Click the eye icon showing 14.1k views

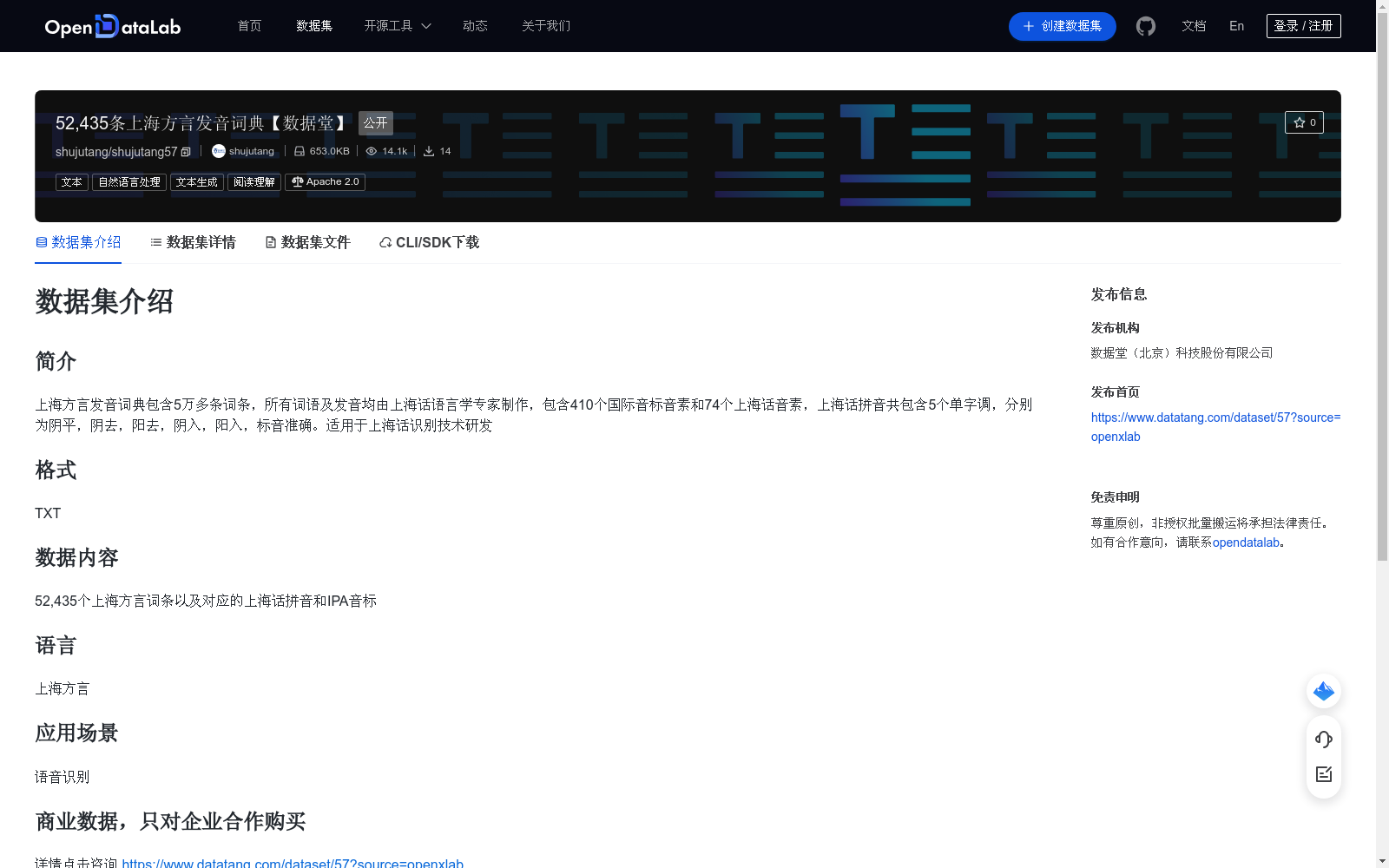pos(372,150)
